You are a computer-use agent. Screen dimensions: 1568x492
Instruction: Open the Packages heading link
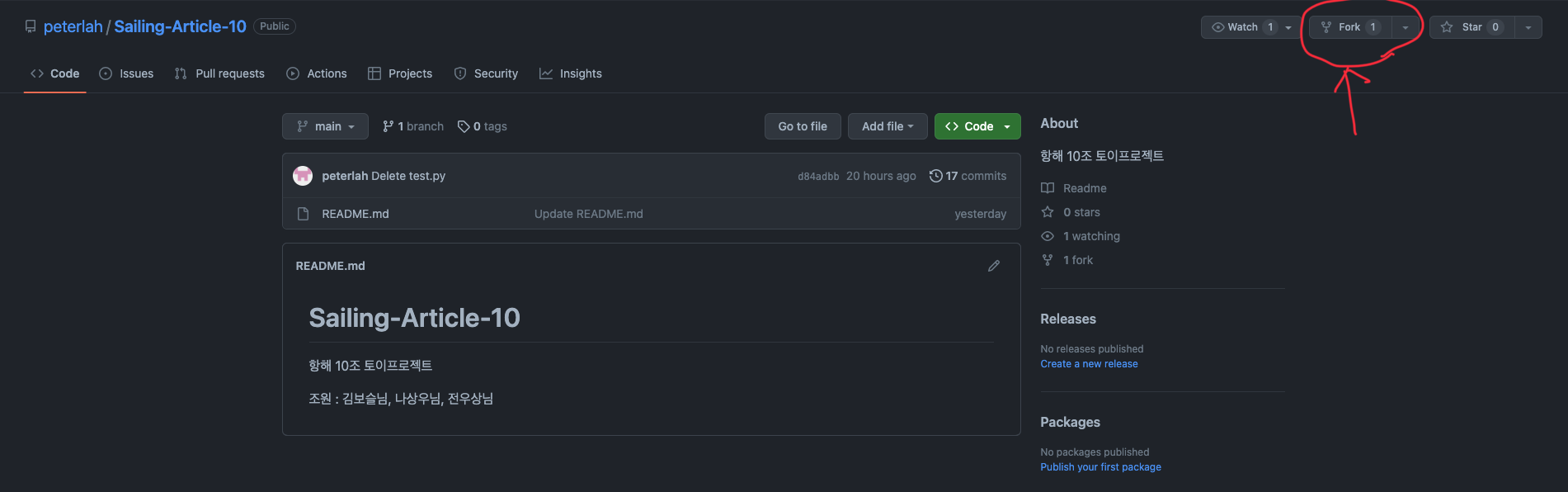click(1070, 422)
